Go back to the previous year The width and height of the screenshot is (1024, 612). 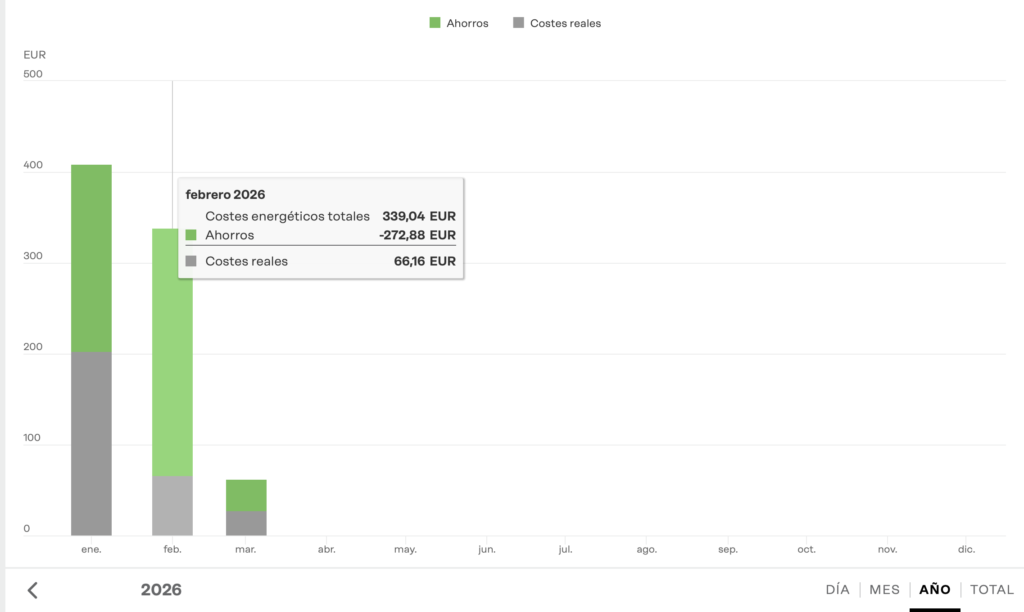pos(32,590)
